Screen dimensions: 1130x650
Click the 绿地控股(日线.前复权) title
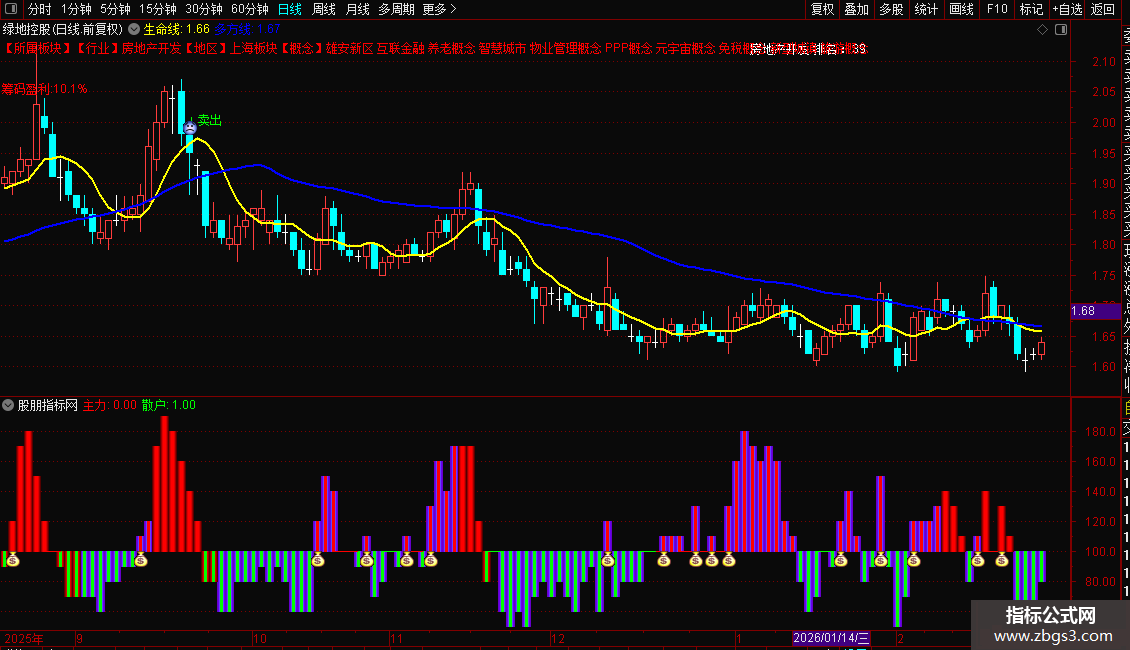pyautogui.click(x=63, y=30)
